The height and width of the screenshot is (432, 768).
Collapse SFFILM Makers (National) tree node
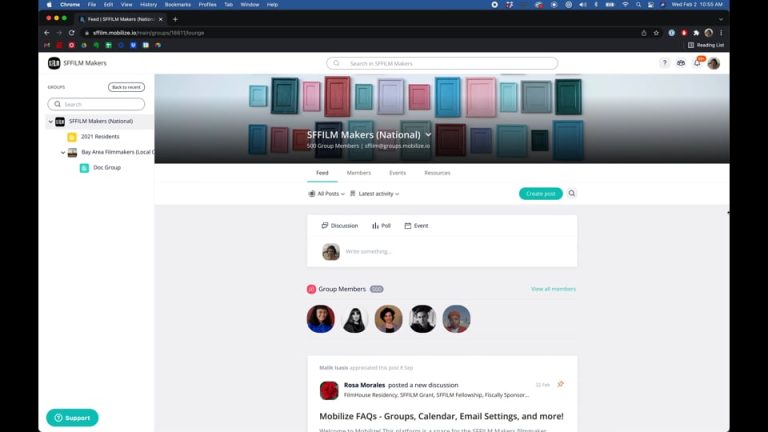(50, 121)
